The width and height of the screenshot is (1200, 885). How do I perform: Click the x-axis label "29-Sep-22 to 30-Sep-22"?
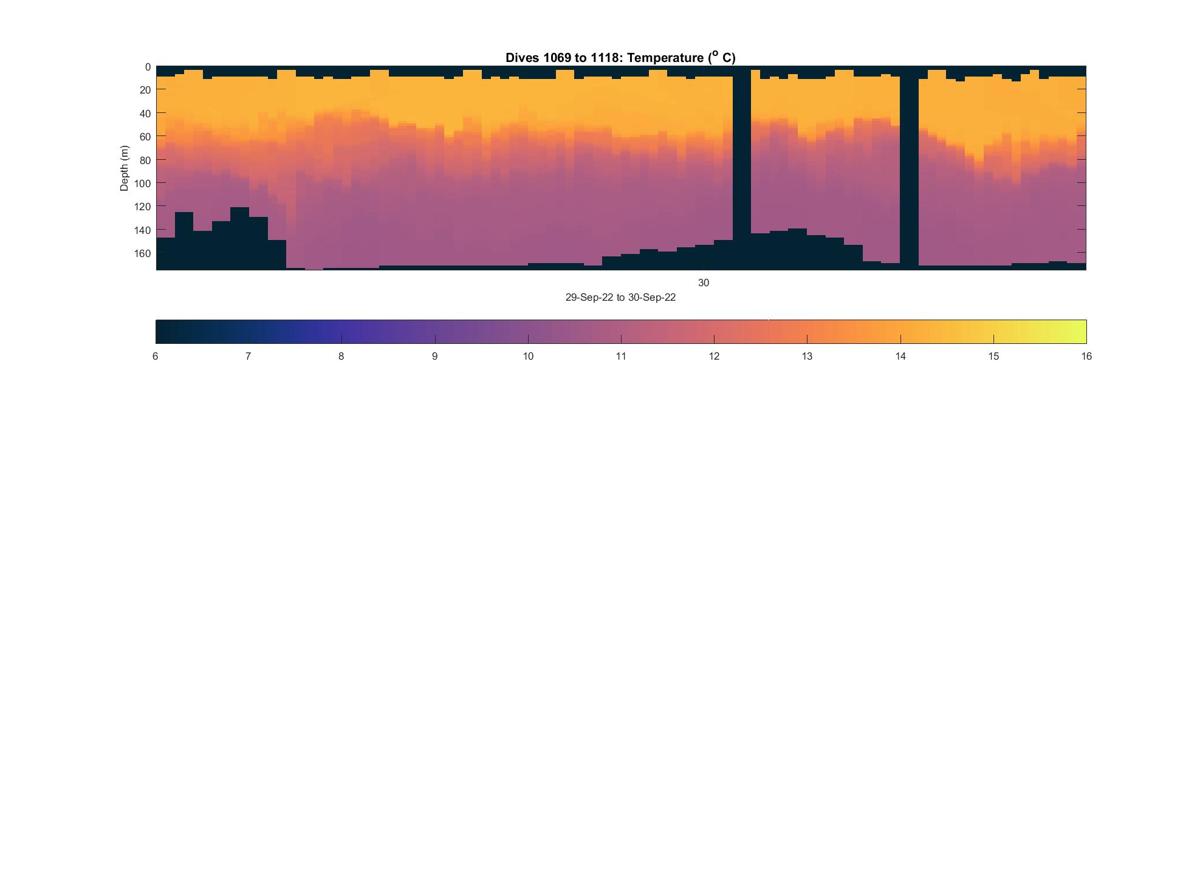click(x=620, y=298)
